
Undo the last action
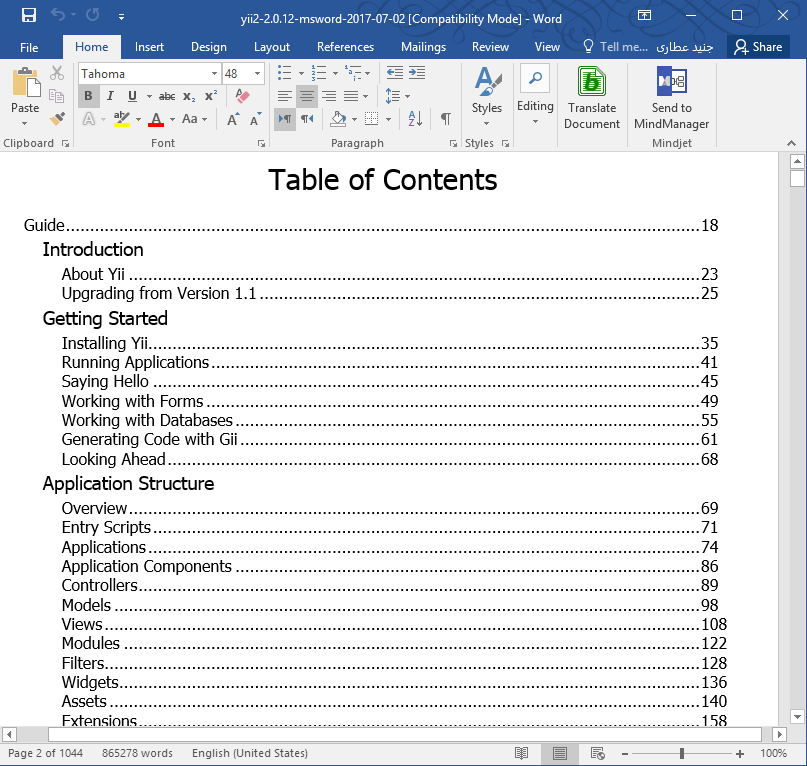58,15
